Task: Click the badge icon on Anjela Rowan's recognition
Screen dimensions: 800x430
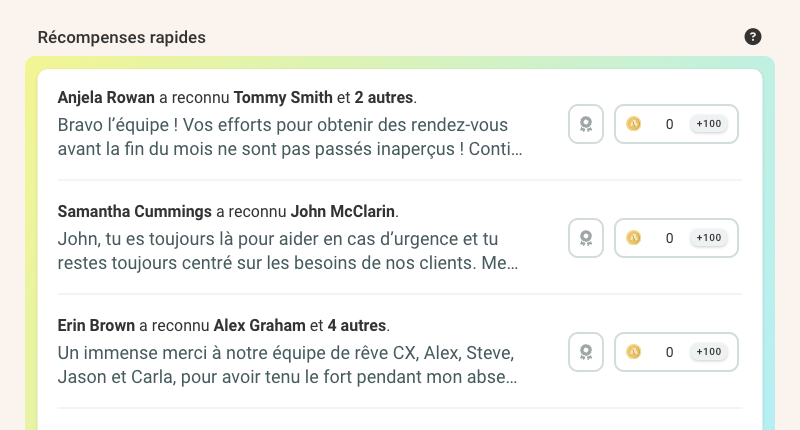Action: pyautogui.click(x=585, y=124)
